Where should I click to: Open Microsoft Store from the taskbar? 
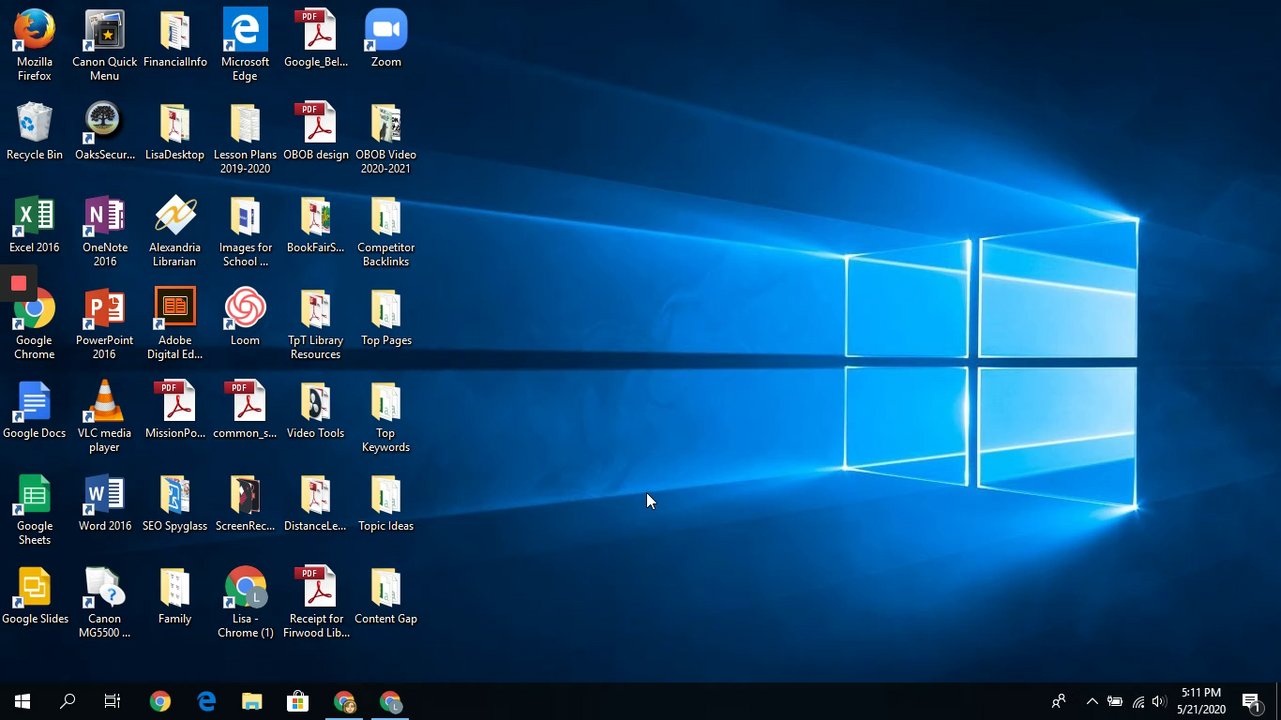(298, 701)
